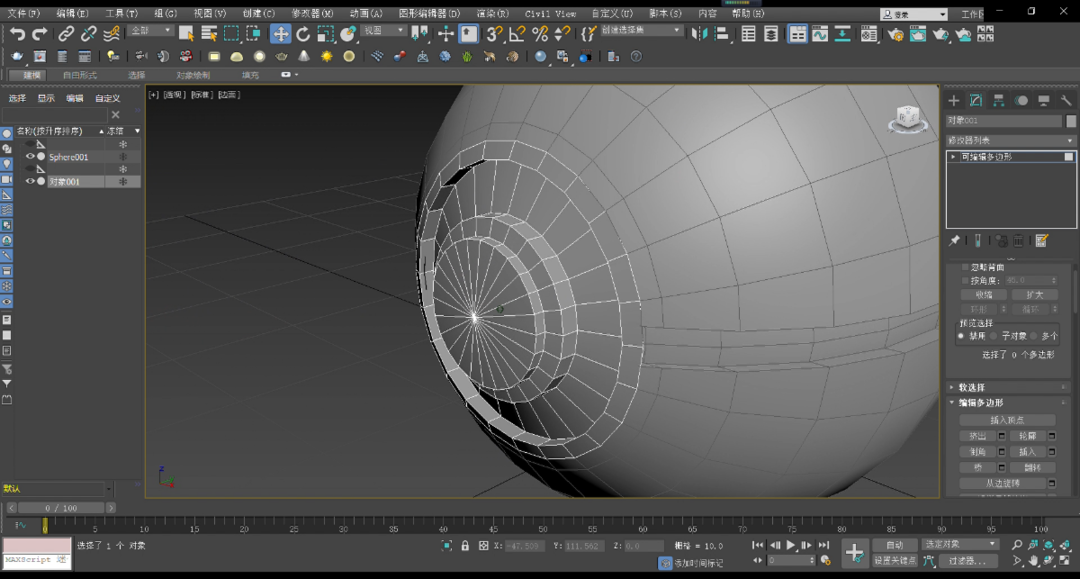
Task: Click the Undo arrow in the main toolbar
Action: point(17,34)
